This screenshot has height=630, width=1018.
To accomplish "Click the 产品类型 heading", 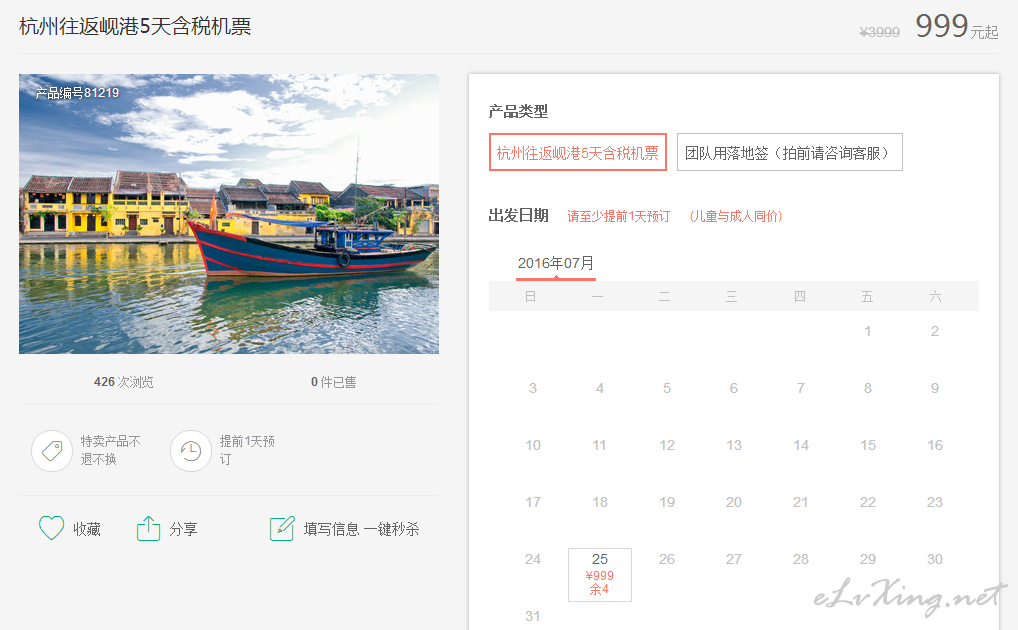I will pos(518,112).
